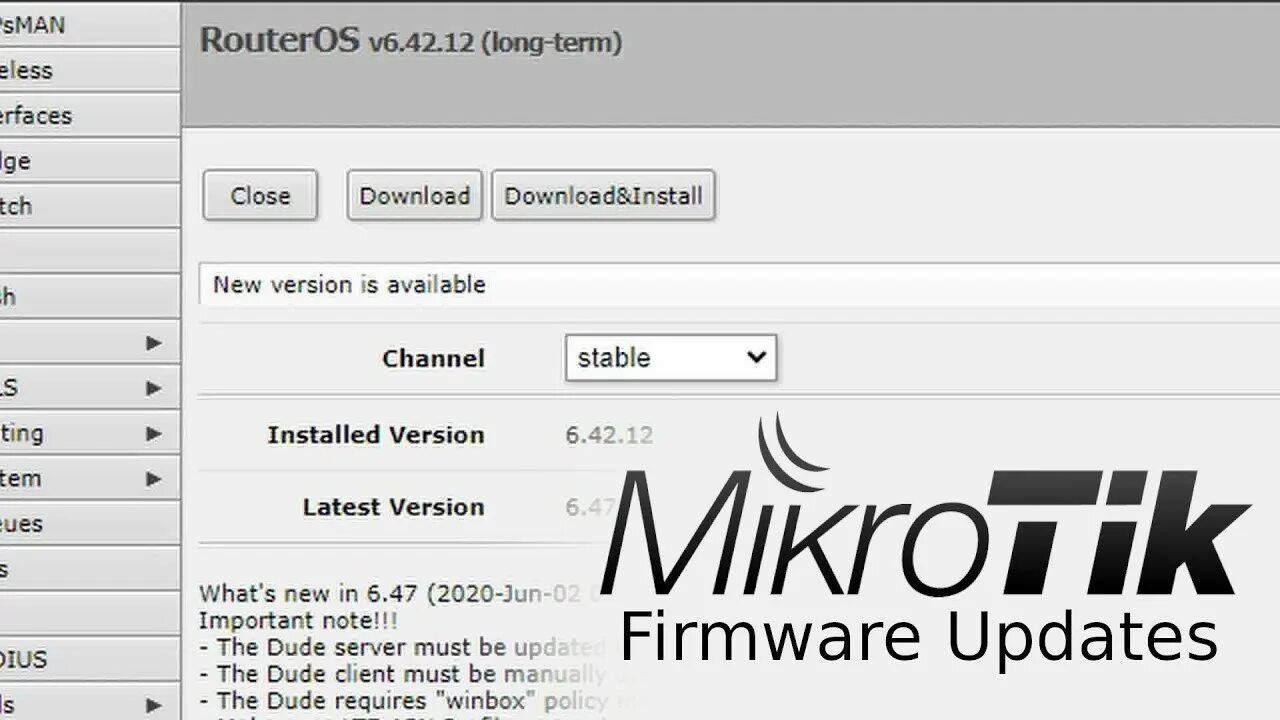
Task: Click the Download button
Action: click(415, 195)
